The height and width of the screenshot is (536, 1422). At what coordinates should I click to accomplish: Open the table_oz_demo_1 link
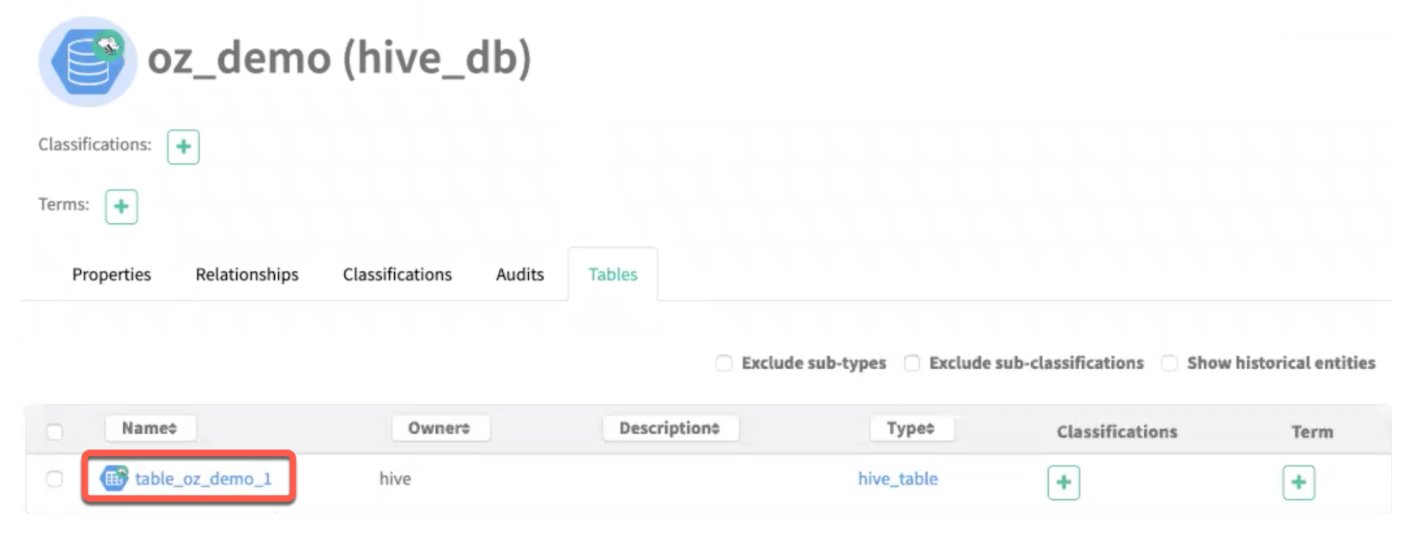pos(203,479)
